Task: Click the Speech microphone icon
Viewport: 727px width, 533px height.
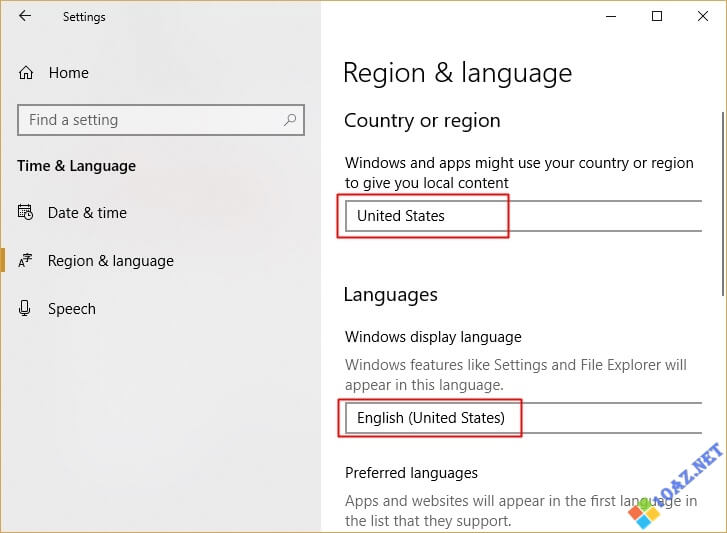Action: pos(25,308)
